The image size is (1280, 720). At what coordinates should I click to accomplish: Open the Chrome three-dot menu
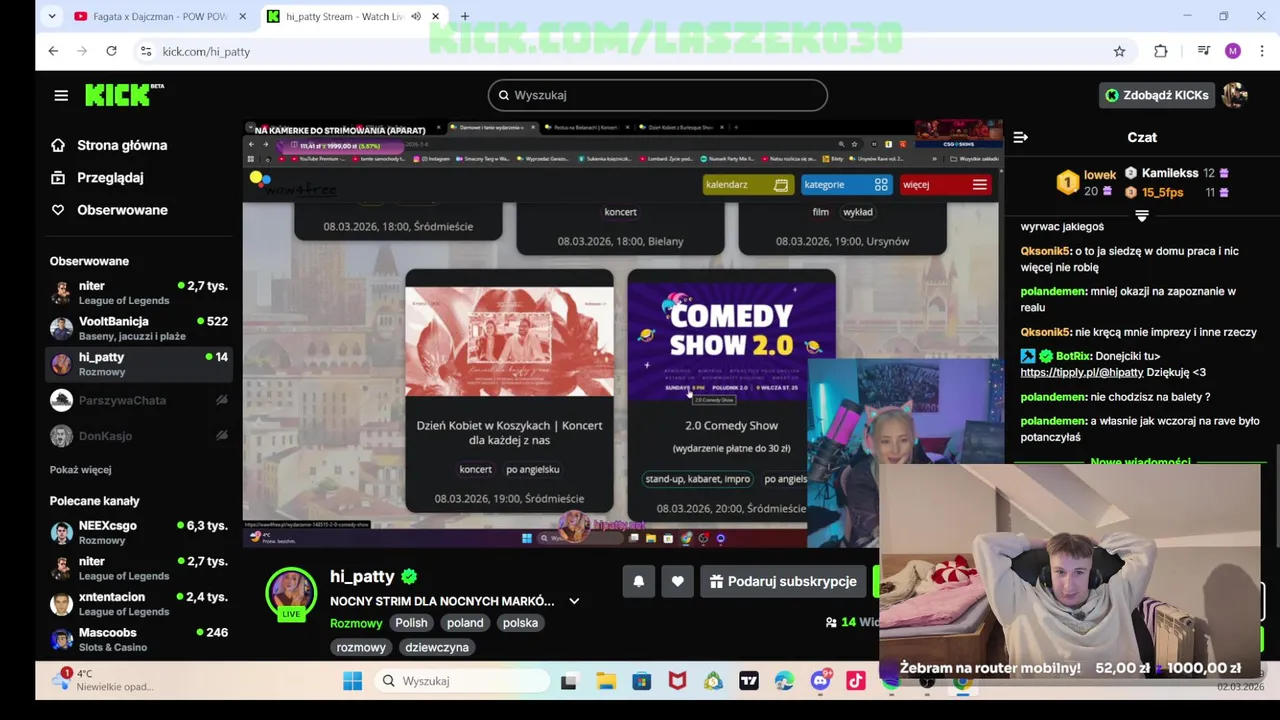tap(1262, 51)
